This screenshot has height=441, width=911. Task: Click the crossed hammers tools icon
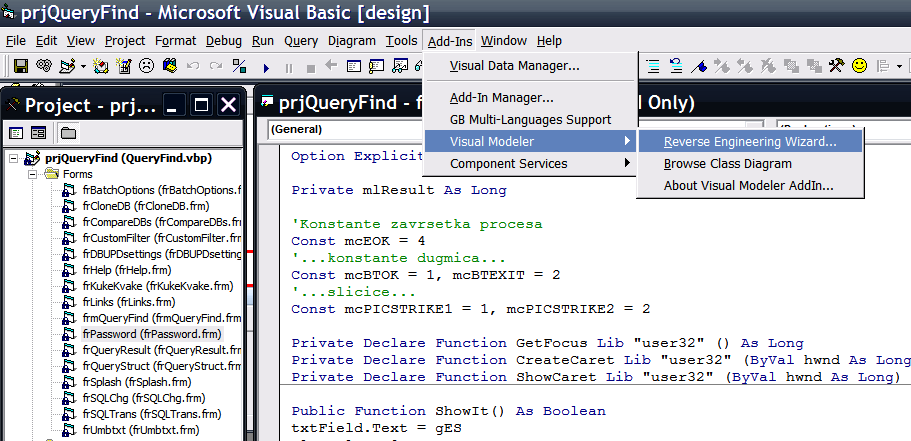tap(836, 67)
